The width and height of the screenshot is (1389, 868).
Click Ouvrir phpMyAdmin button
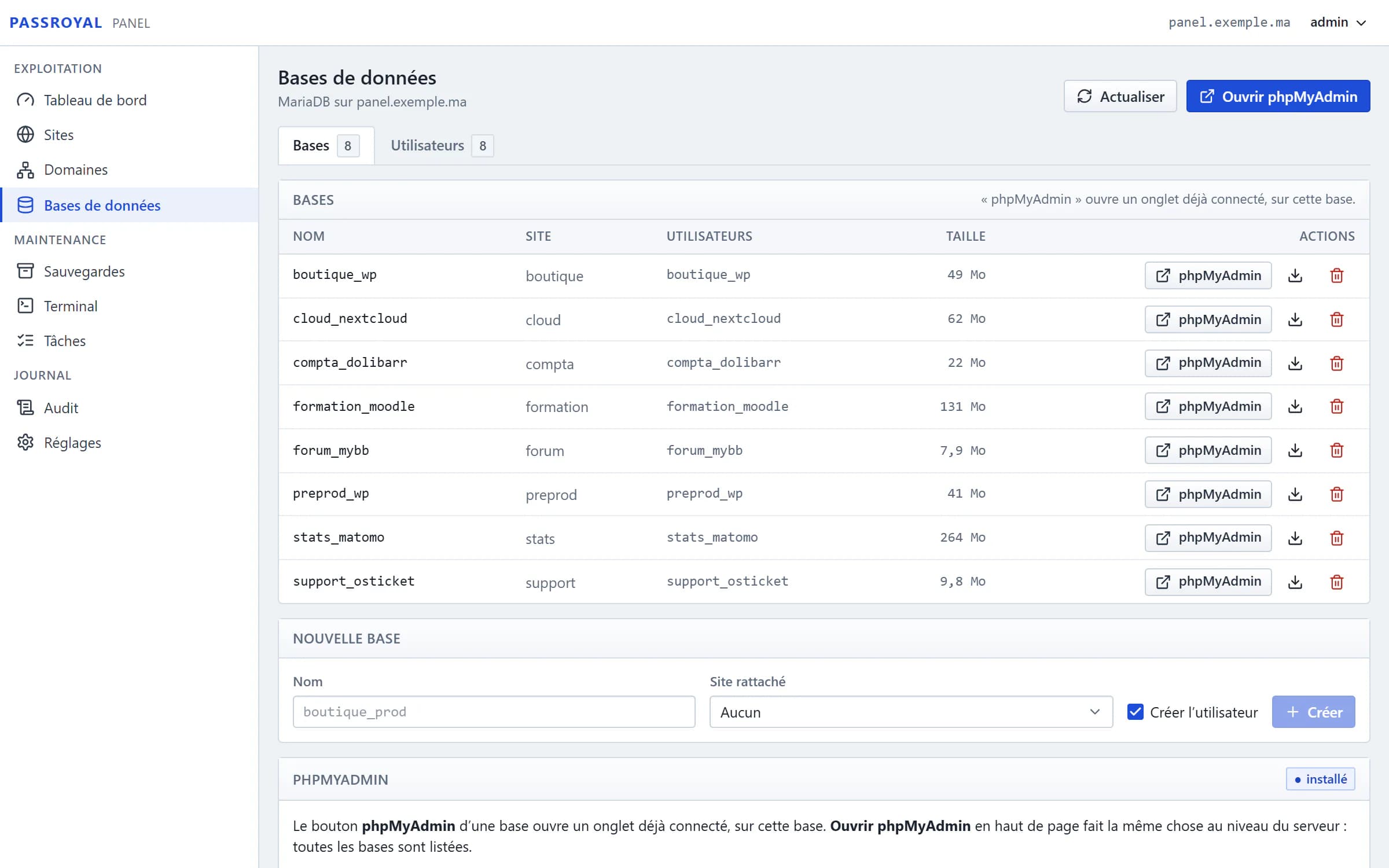pos(1278,96)
